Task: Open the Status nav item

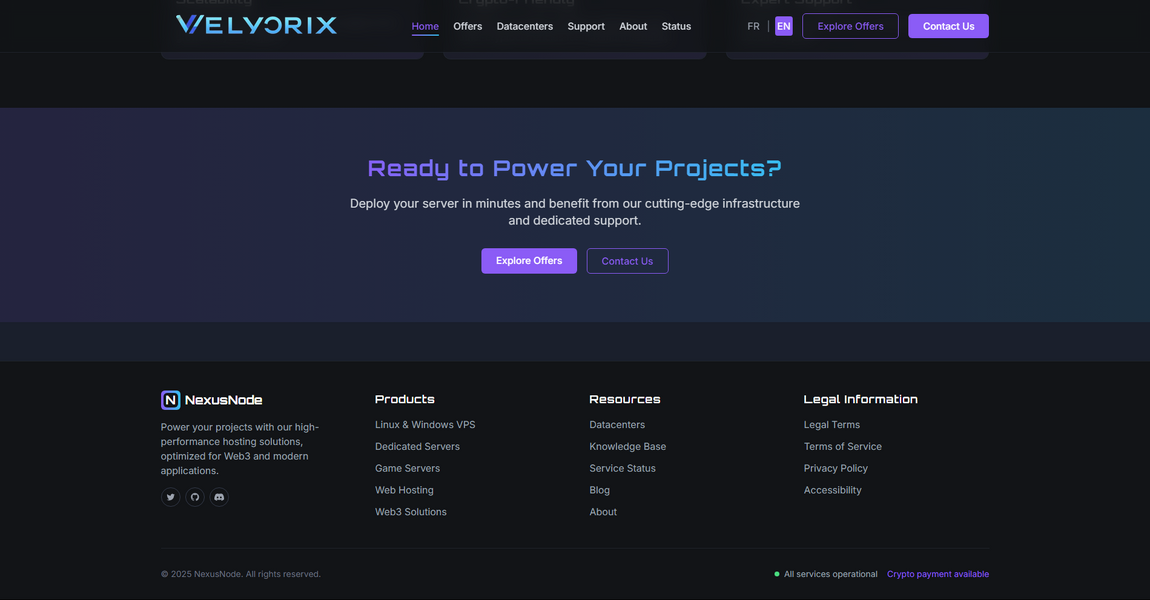Action: [676, 26]
